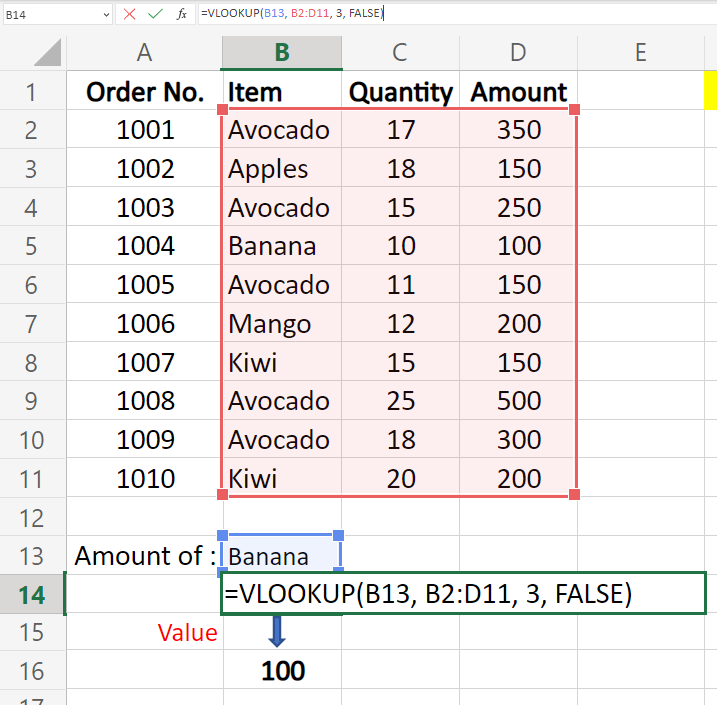
Task: Click the top-right red range handle
Action: 574,109
